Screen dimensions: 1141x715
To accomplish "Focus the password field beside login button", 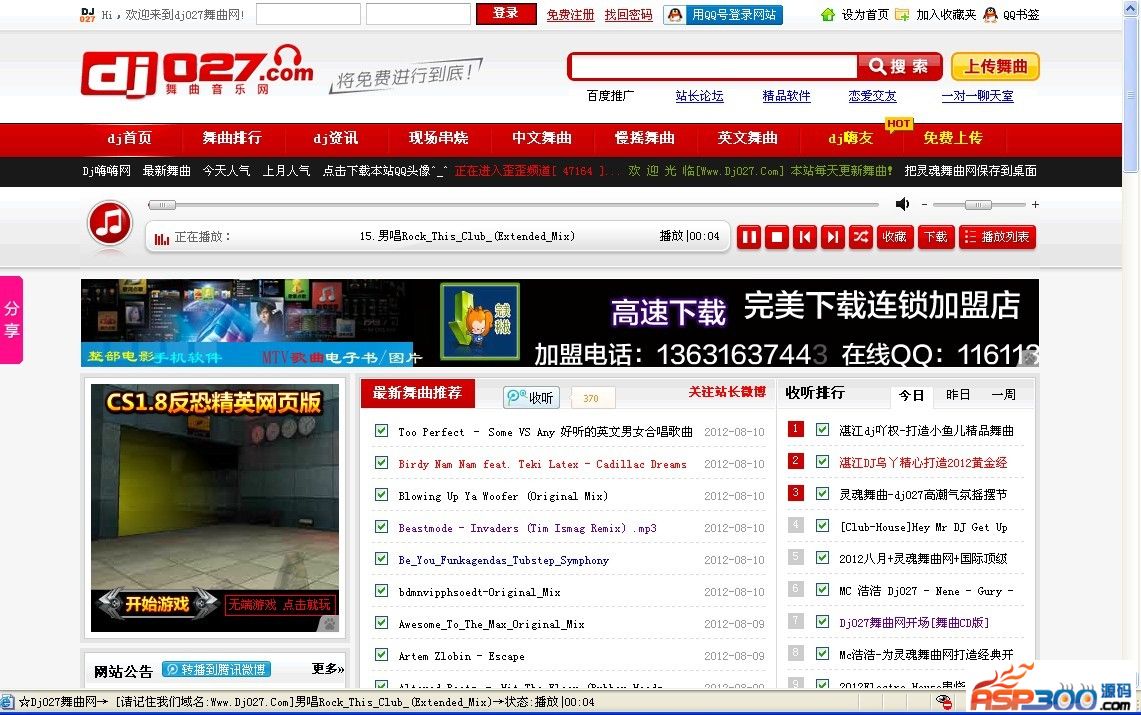I will coord(418,14).
